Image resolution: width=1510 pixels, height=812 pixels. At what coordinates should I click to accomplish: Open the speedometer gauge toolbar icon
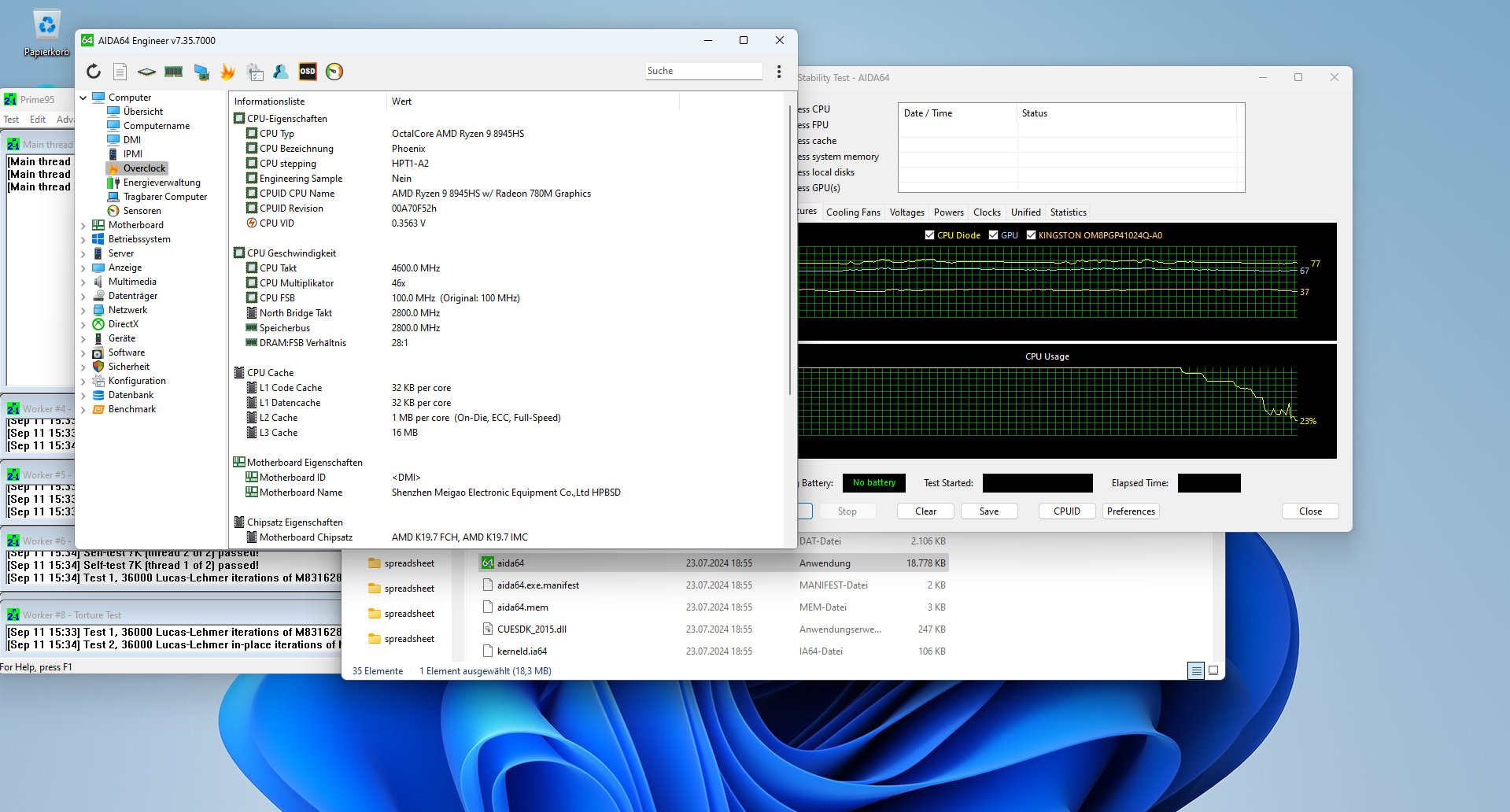[334, 72]
